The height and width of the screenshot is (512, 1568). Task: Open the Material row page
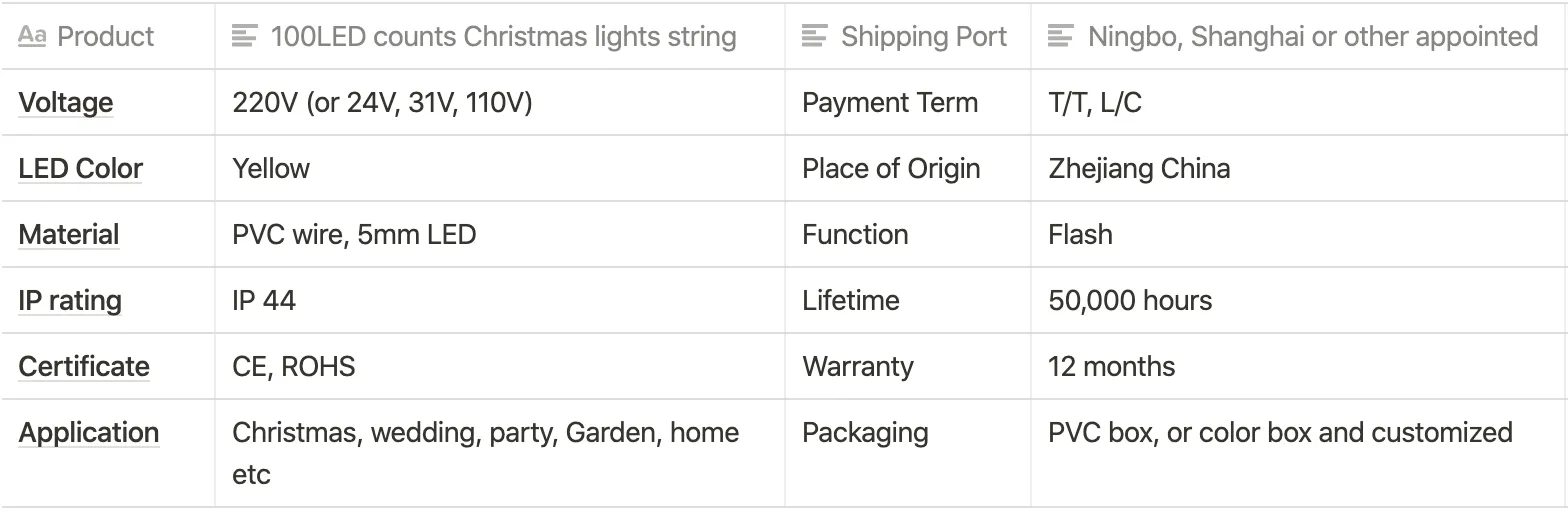point(69,235)
